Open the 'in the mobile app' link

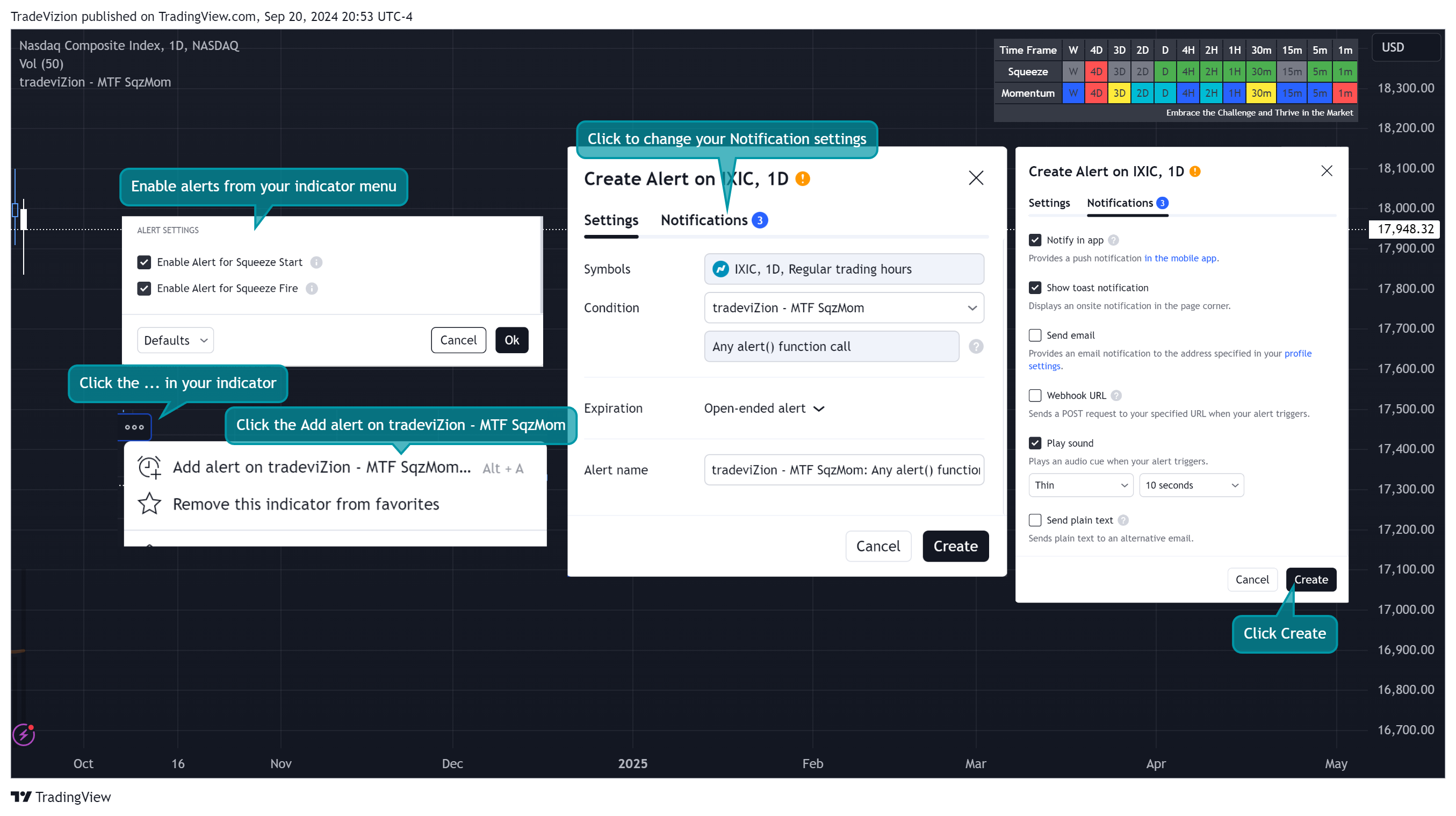point(1181,259)
